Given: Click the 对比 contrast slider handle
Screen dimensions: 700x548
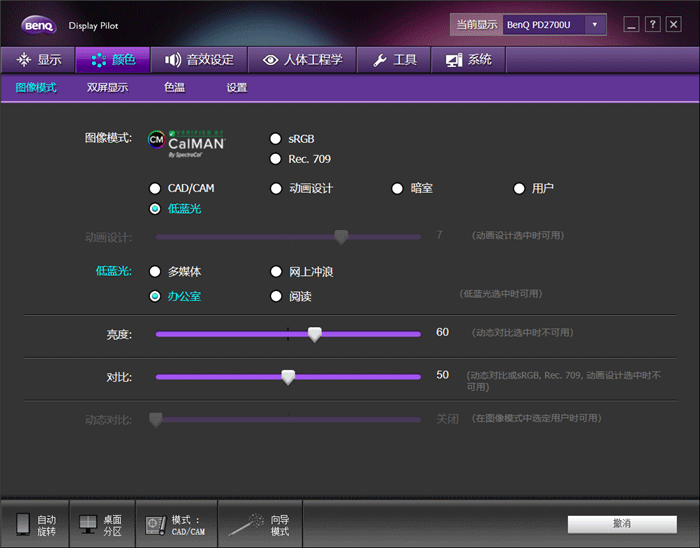Looking at the screenshot, I should pos(288,378).
